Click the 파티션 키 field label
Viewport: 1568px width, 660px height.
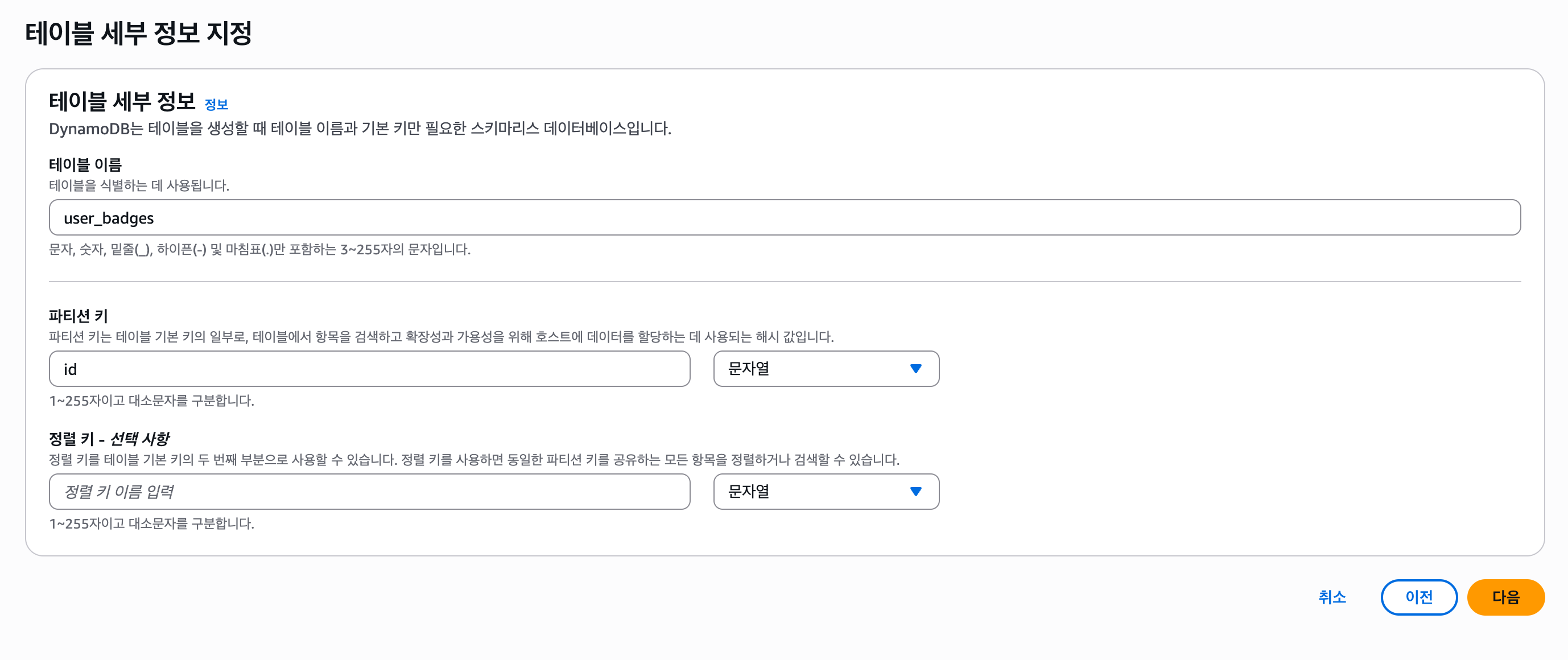tap(78, 316)
